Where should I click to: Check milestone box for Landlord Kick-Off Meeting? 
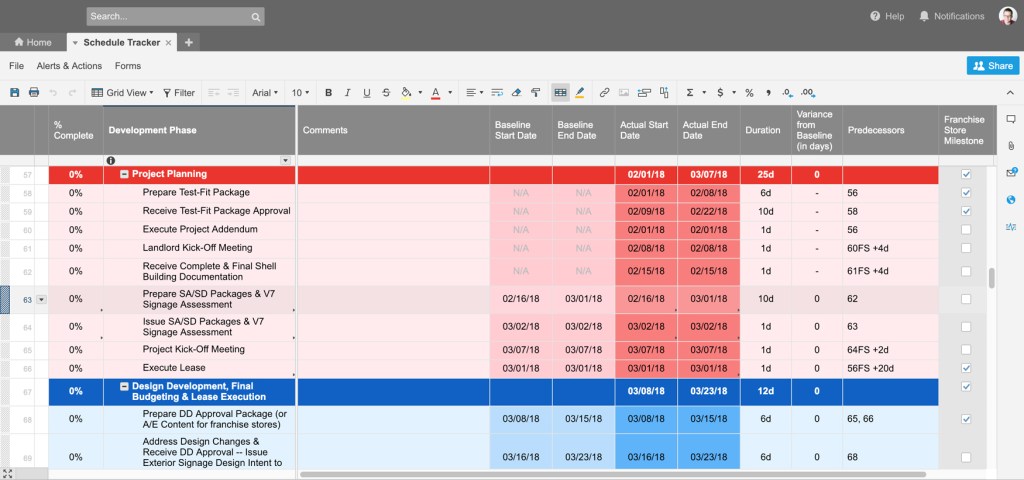(965, 248)
